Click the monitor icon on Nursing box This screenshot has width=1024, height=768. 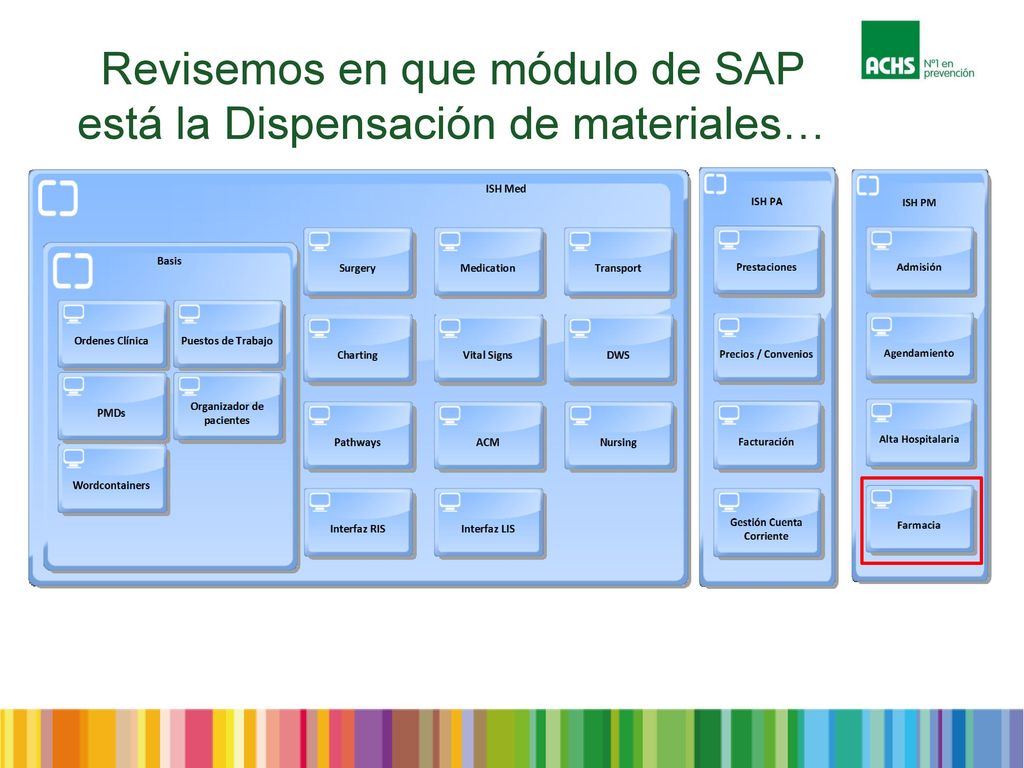point(580,415)
